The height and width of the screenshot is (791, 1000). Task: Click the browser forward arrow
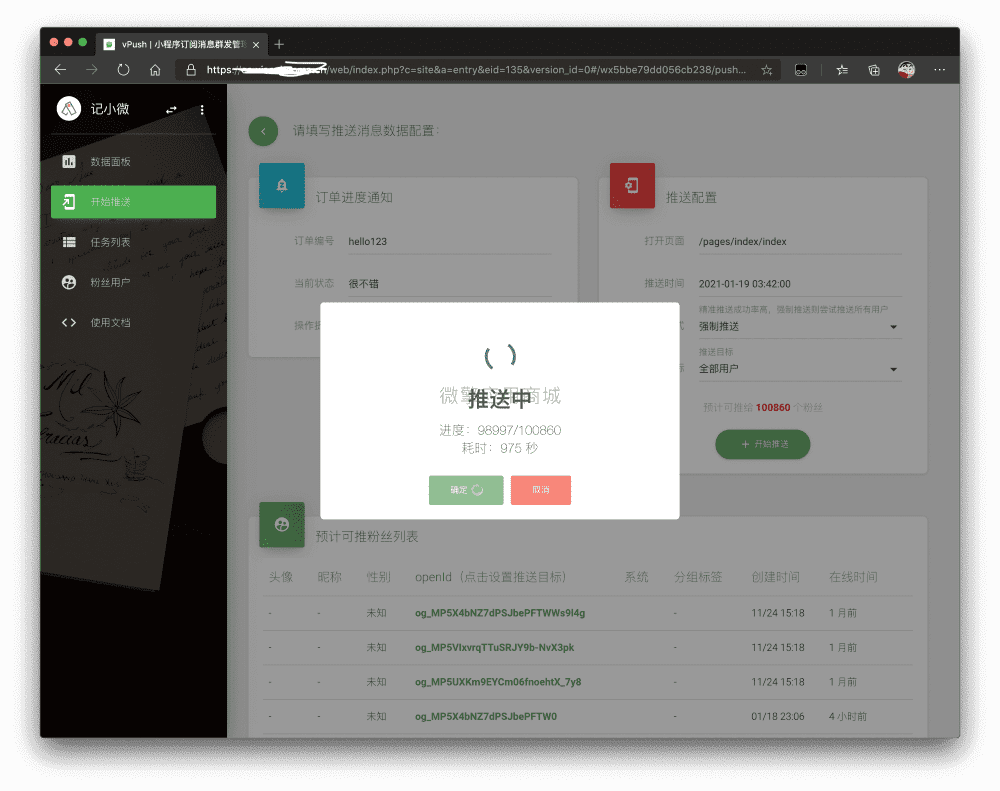92,70
